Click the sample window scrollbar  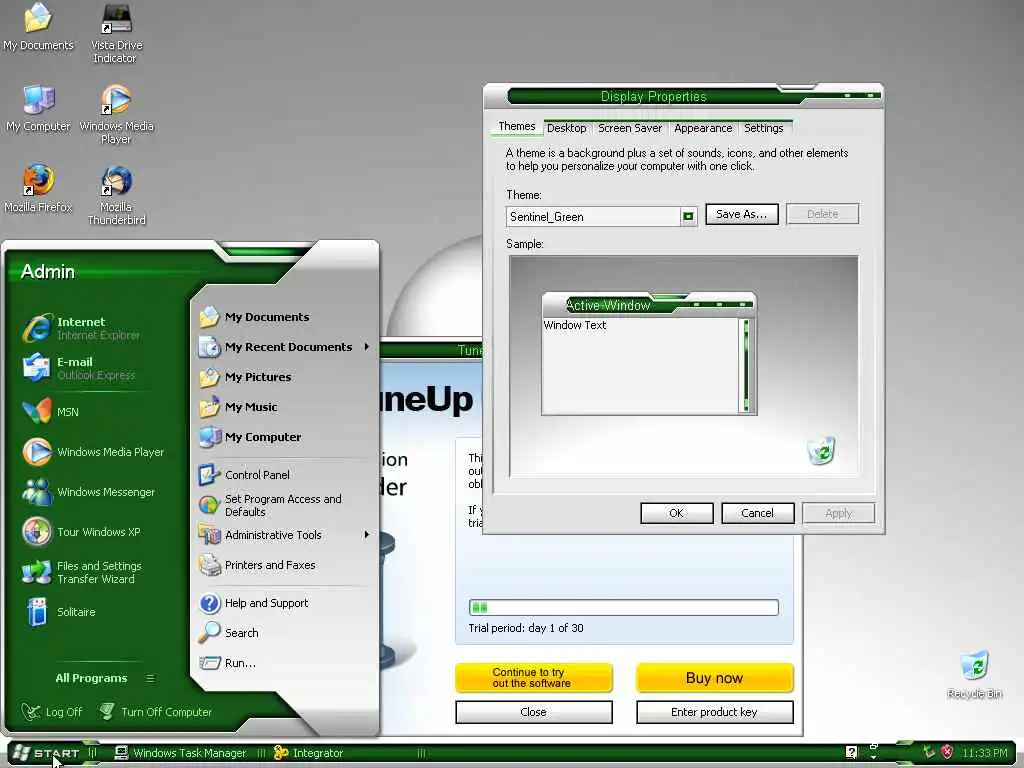tap(746, 366)
